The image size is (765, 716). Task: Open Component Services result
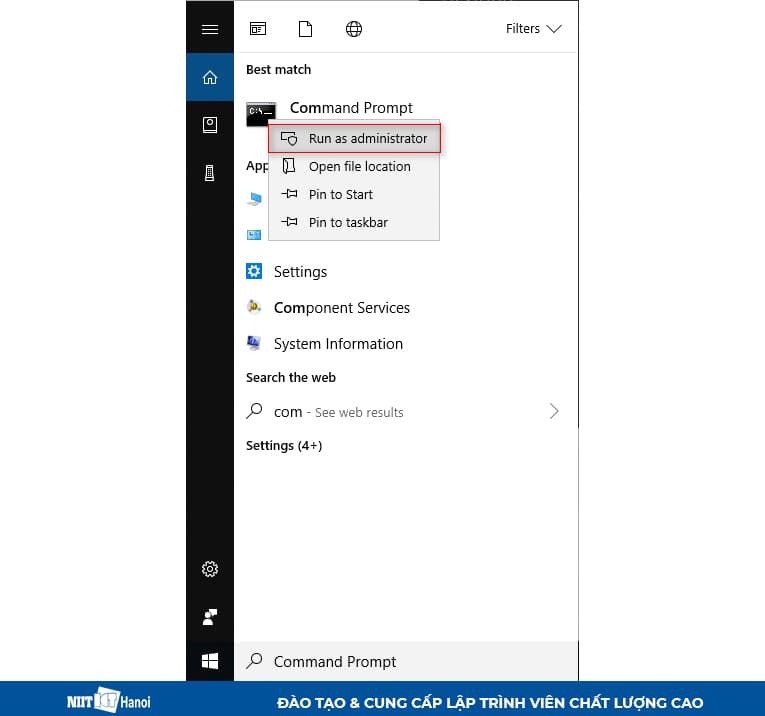click(x=342, y=308)
